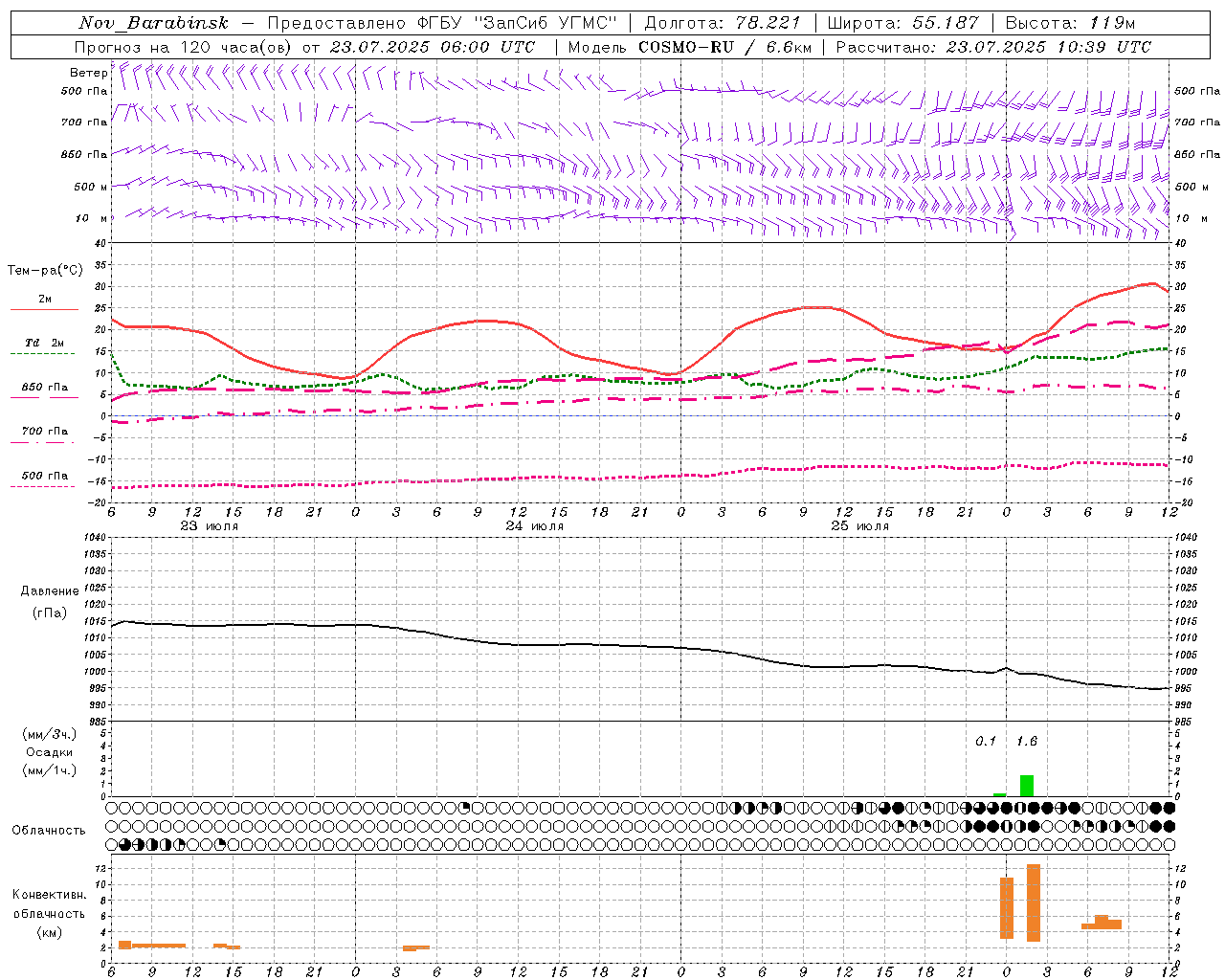Click the Облачность cloud-cover row label
This screenshot has width=1225, height=980.
(49, 831)
